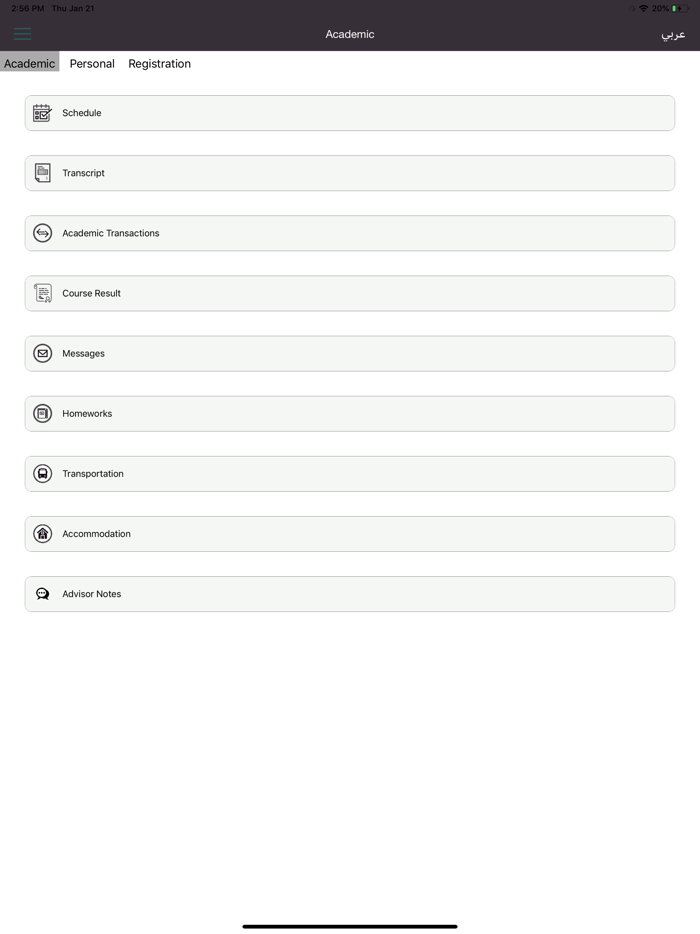Click the Academic Transactions arrows icon
Viewport: 700px width, 934px height.
coord(42,233)
